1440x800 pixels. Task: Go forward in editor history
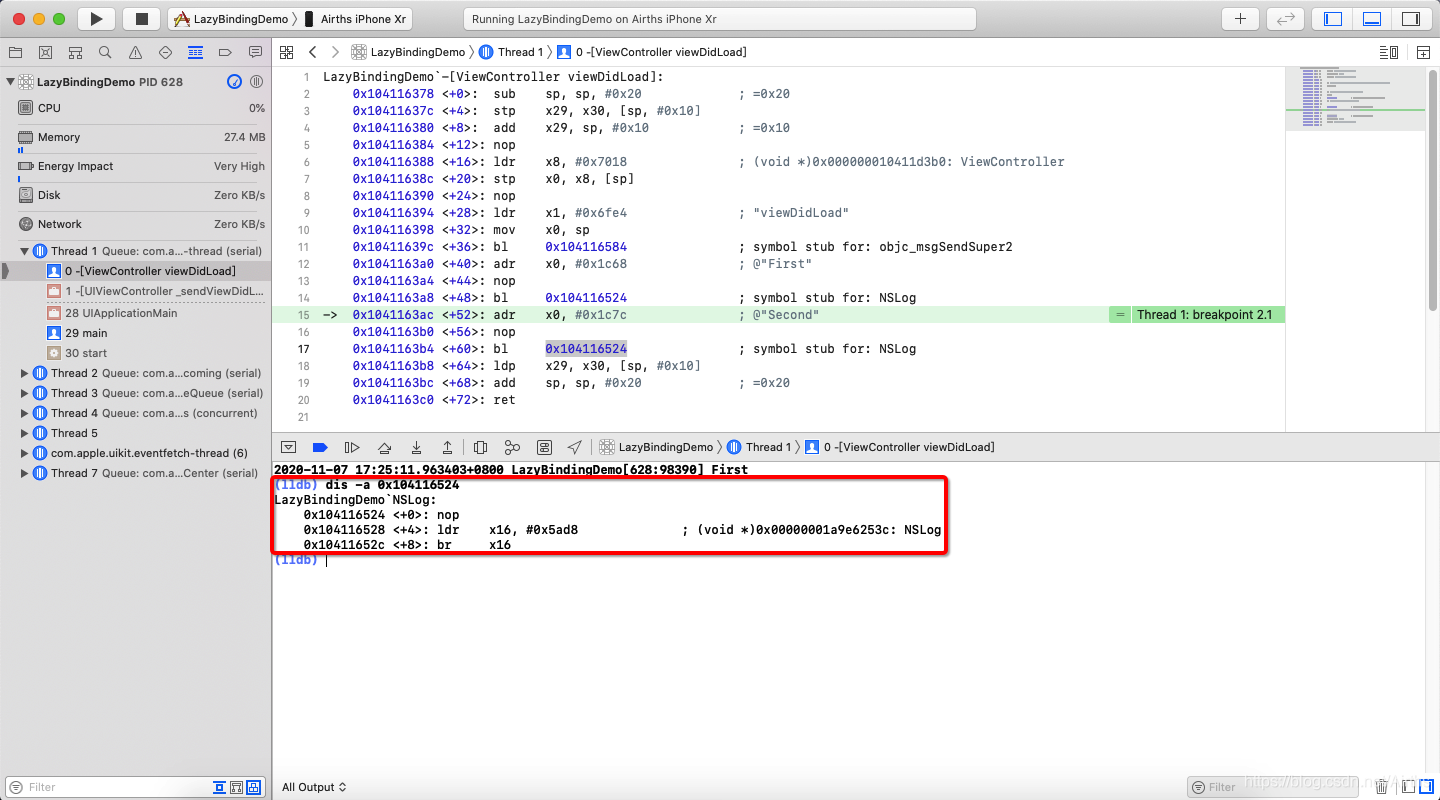click(x=335, y=52)
